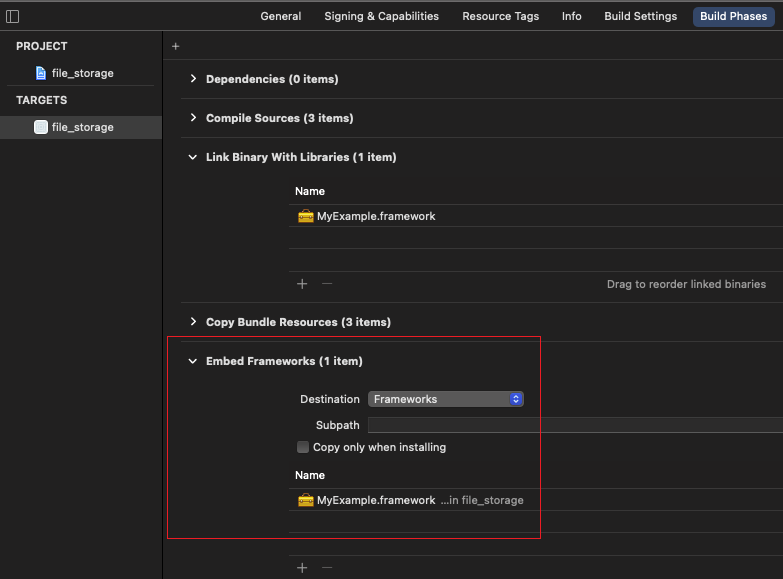This screenshot has height=579, width=783.
Task: Expand the Dependencies section
Action: [x=193, y=79]
